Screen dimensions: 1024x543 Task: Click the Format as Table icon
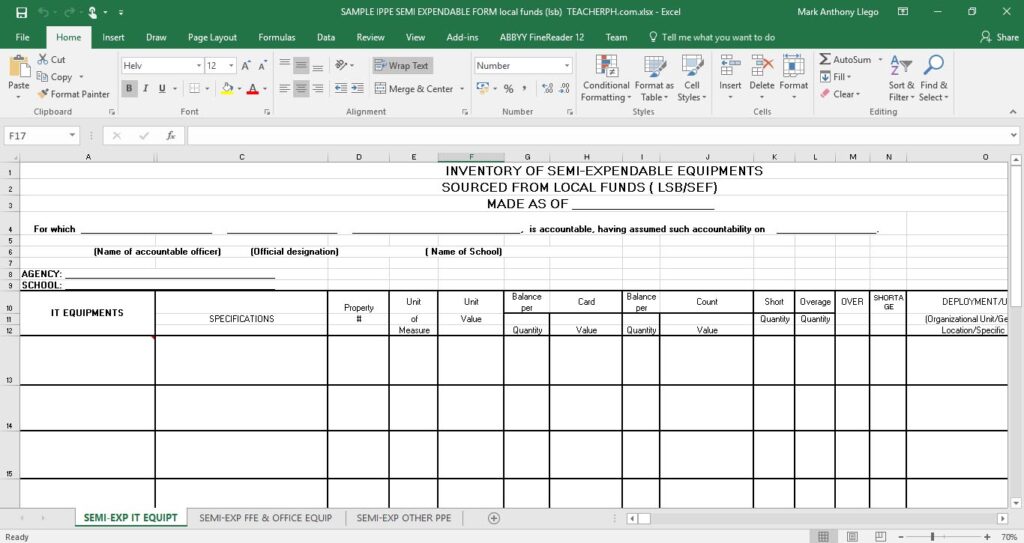pos(654,67)
